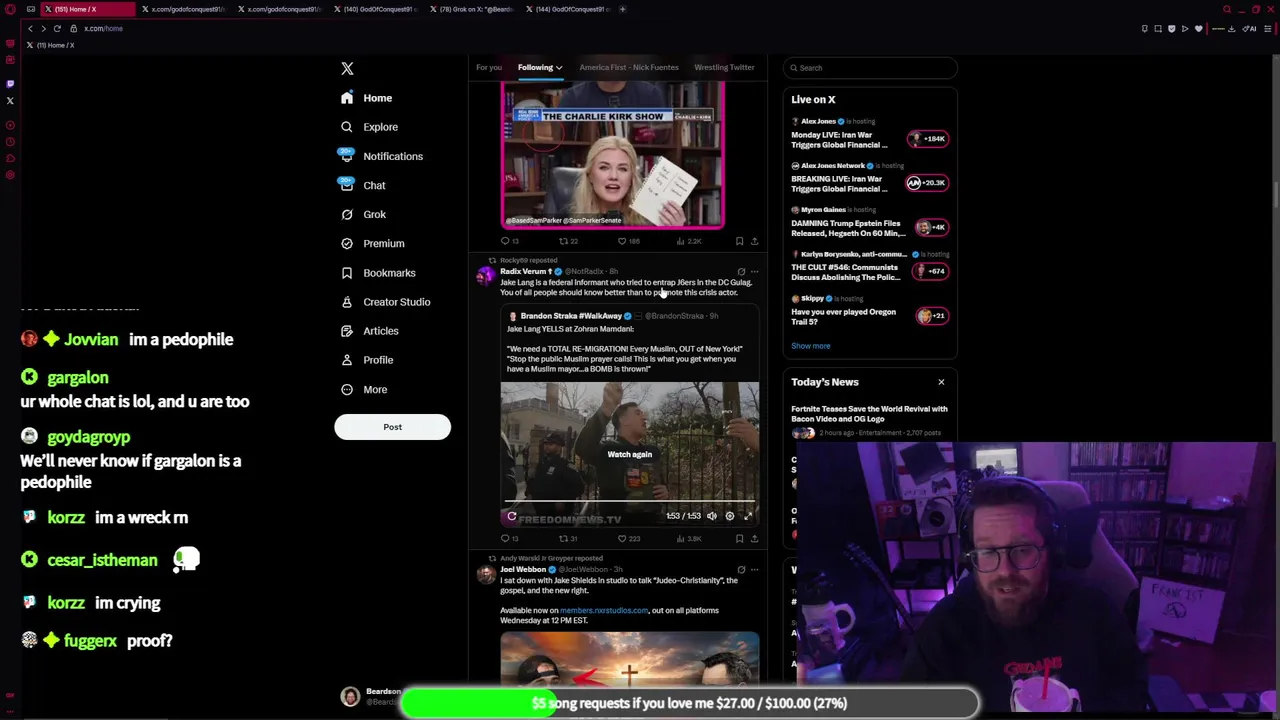
Task: Open the Following tab dropdown chevron
Action: (559, 68)
